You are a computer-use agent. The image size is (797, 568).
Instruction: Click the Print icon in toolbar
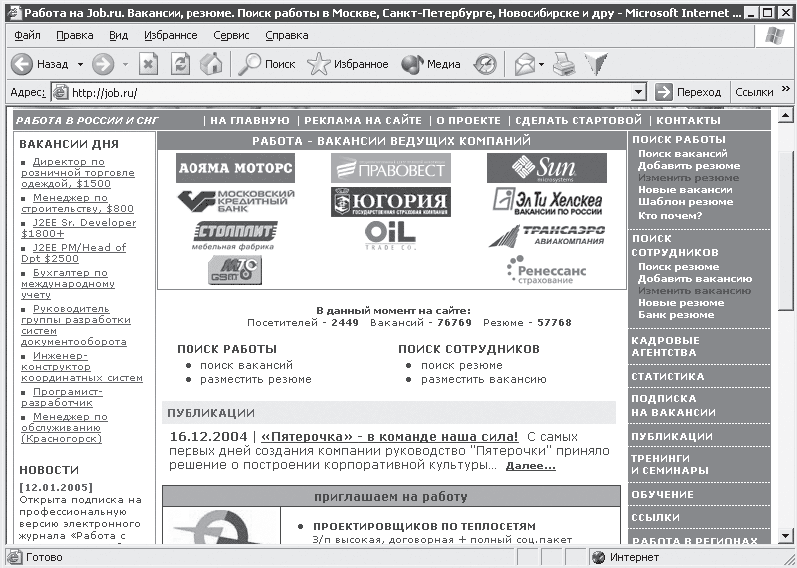pyautogui.click(x=565, y=64)
